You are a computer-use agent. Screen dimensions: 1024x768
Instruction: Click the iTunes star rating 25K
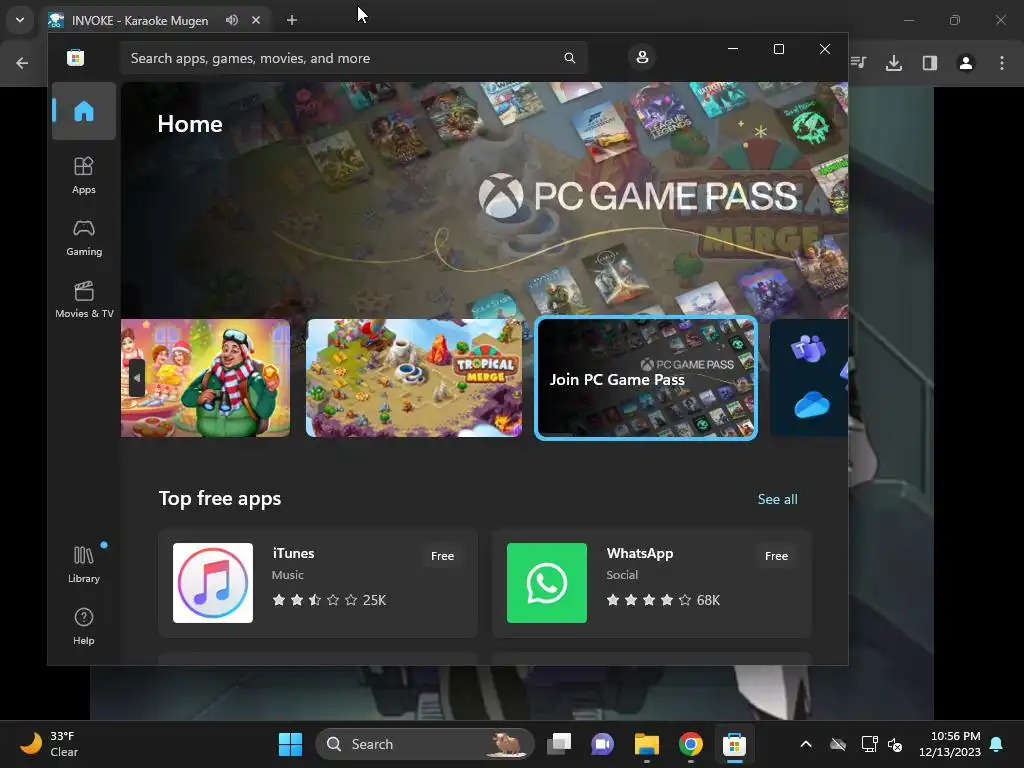329,600
